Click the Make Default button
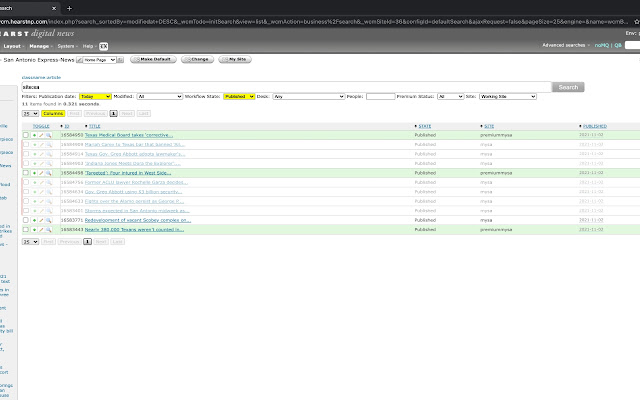 click(153, 60)
